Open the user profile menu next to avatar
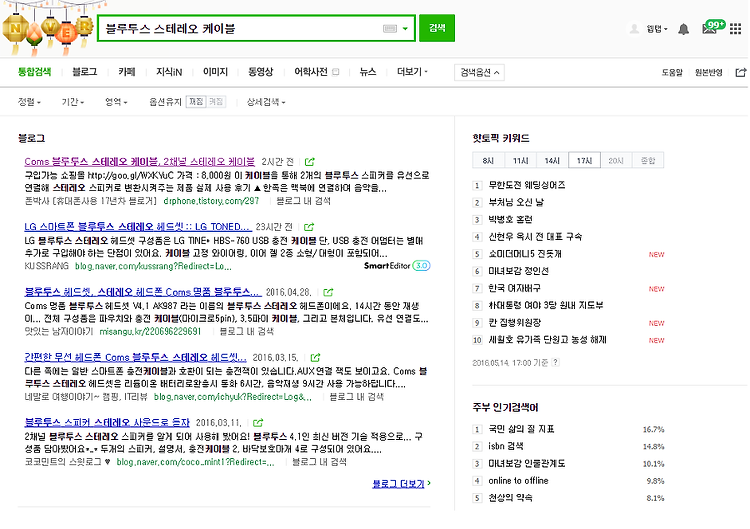Viewport: 750px width, 529px height. click(657, 29)
